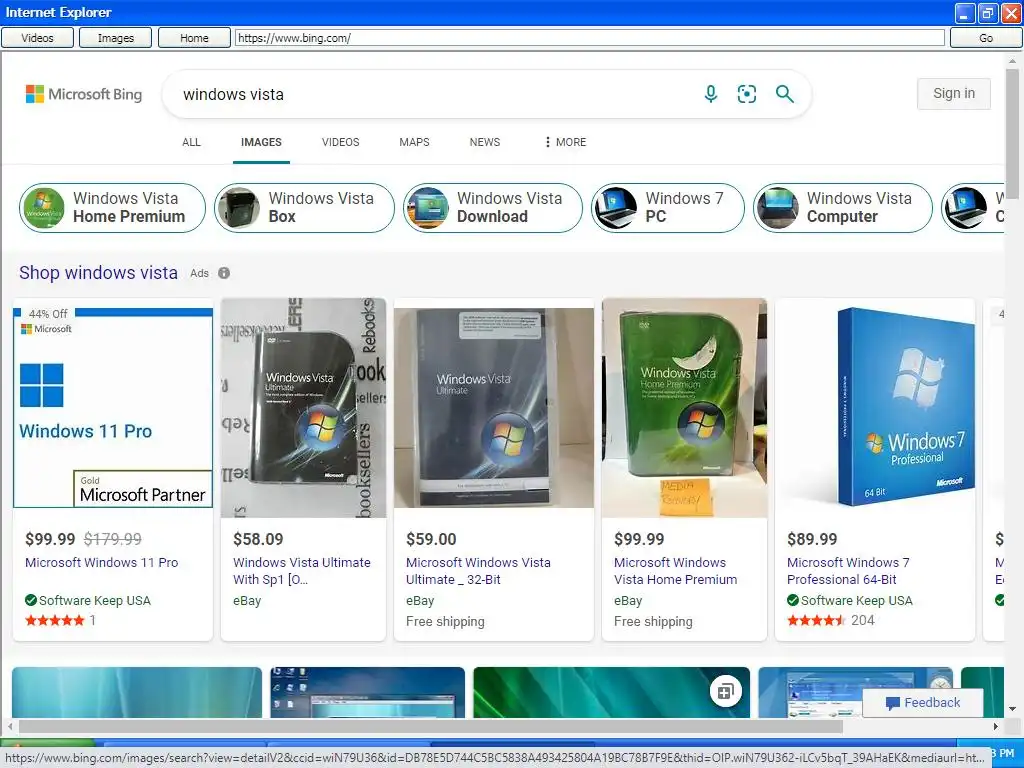Open the Vista desktop screenshot image result
Image resolution: width=1024 pixels, height=768 pixels.
click(368, 692)
